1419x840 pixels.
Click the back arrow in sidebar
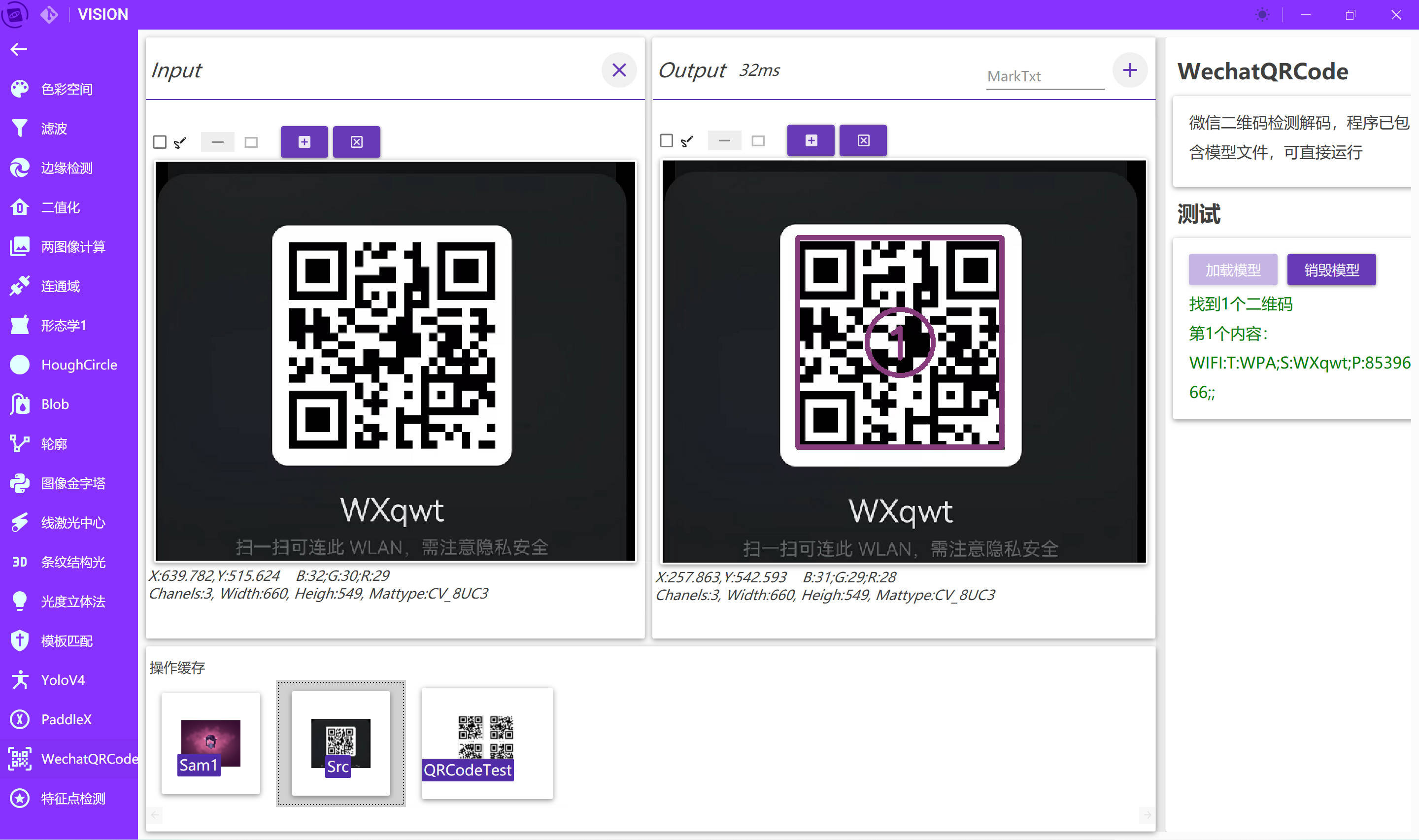19,50
